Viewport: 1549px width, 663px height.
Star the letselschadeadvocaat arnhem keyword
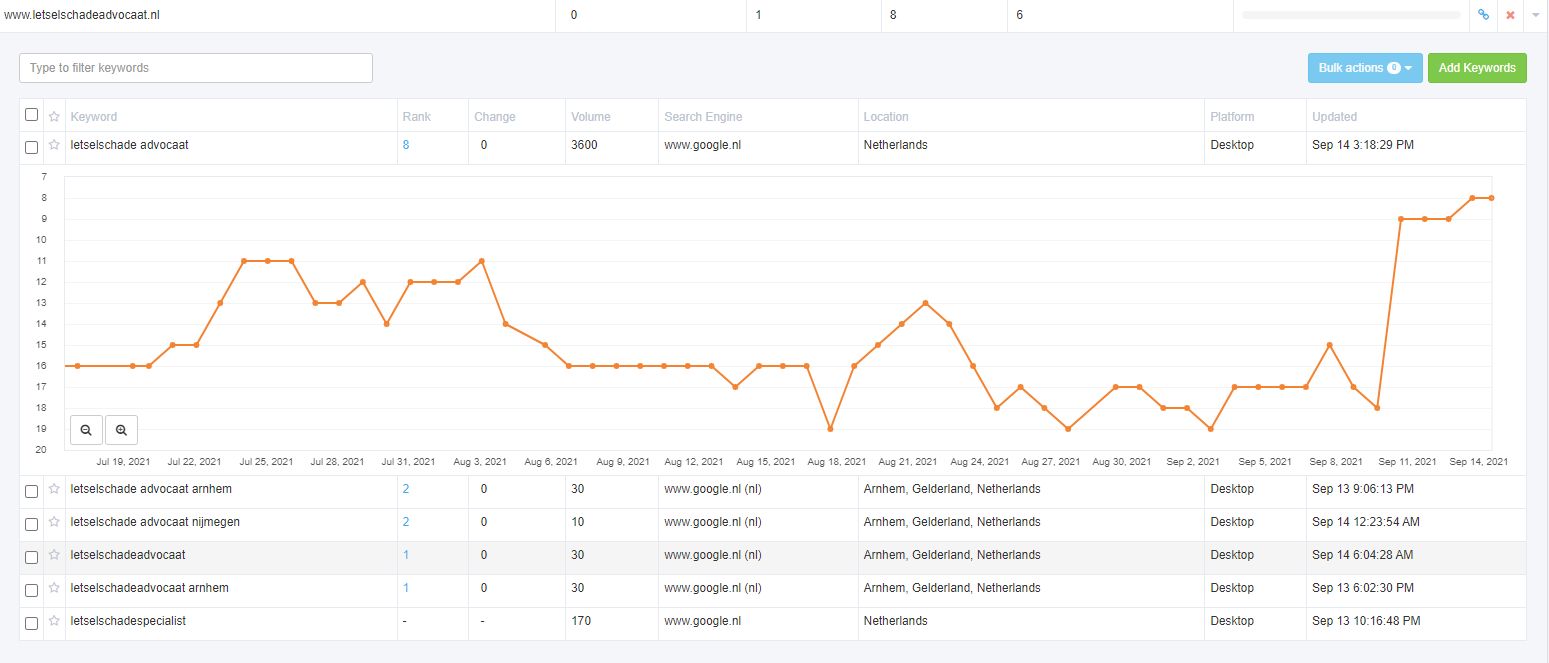54,588
